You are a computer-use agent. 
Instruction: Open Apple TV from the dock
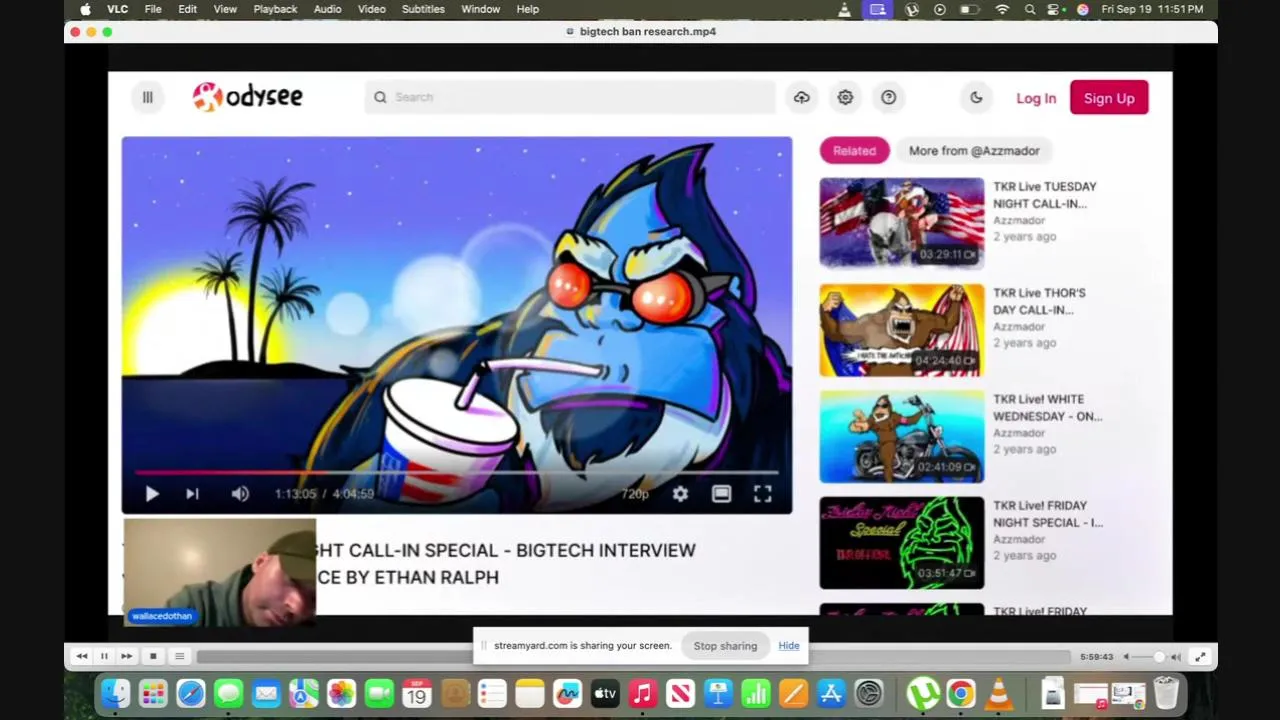tap(605, 693)
